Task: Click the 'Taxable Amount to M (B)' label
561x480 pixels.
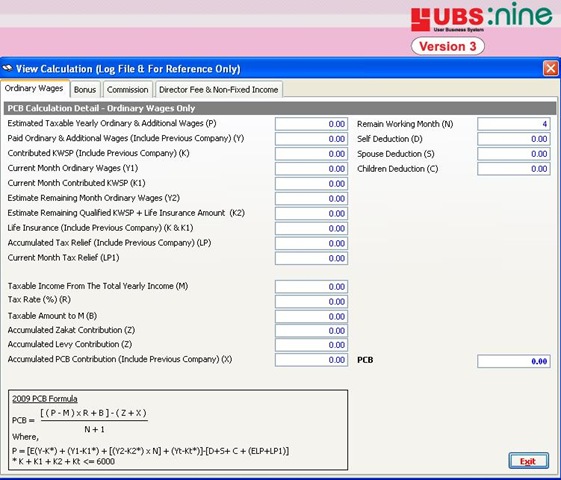Action: [x=52, y=316]
